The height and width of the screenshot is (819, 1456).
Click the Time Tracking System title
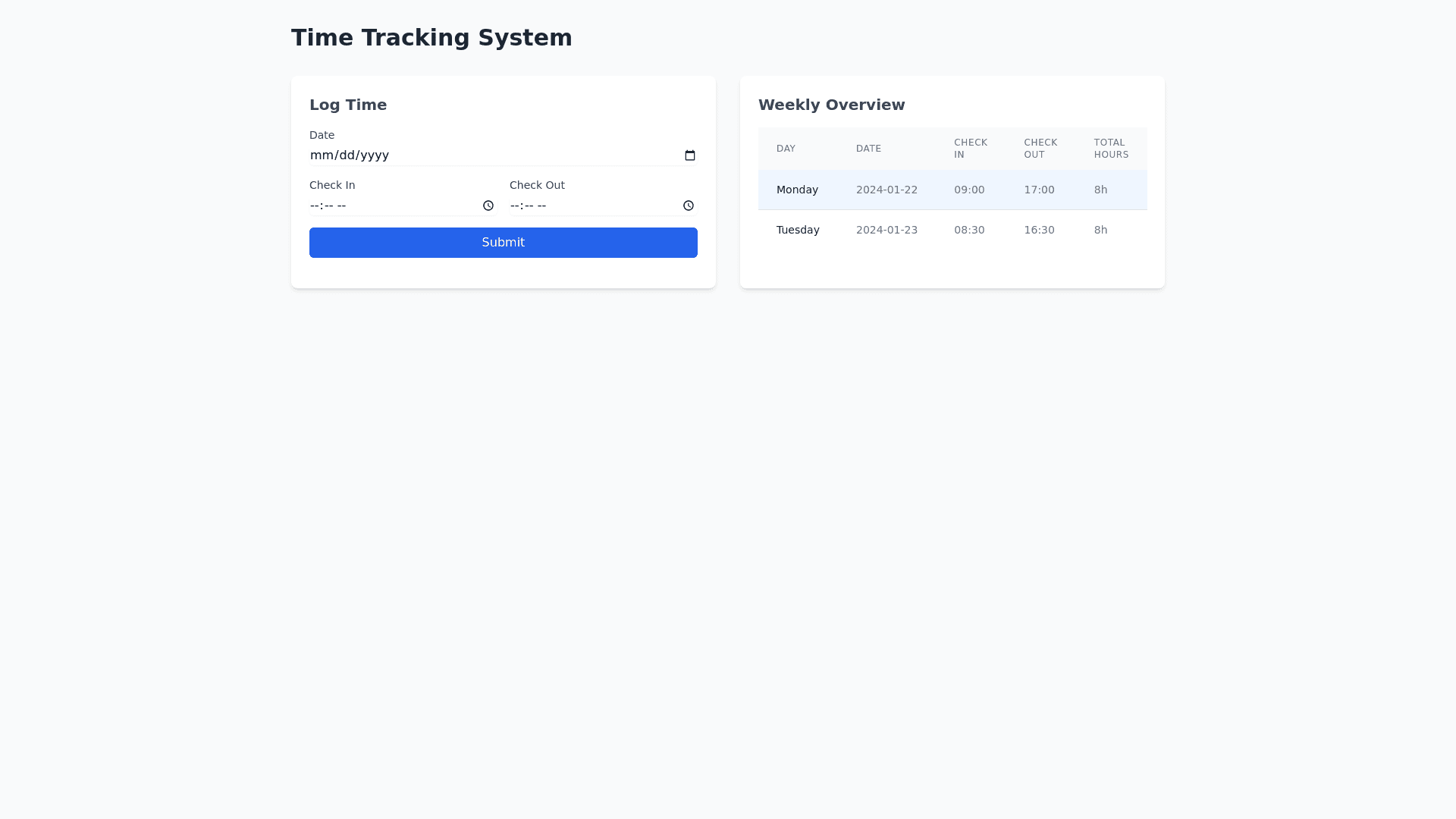(x=431, y=37)
